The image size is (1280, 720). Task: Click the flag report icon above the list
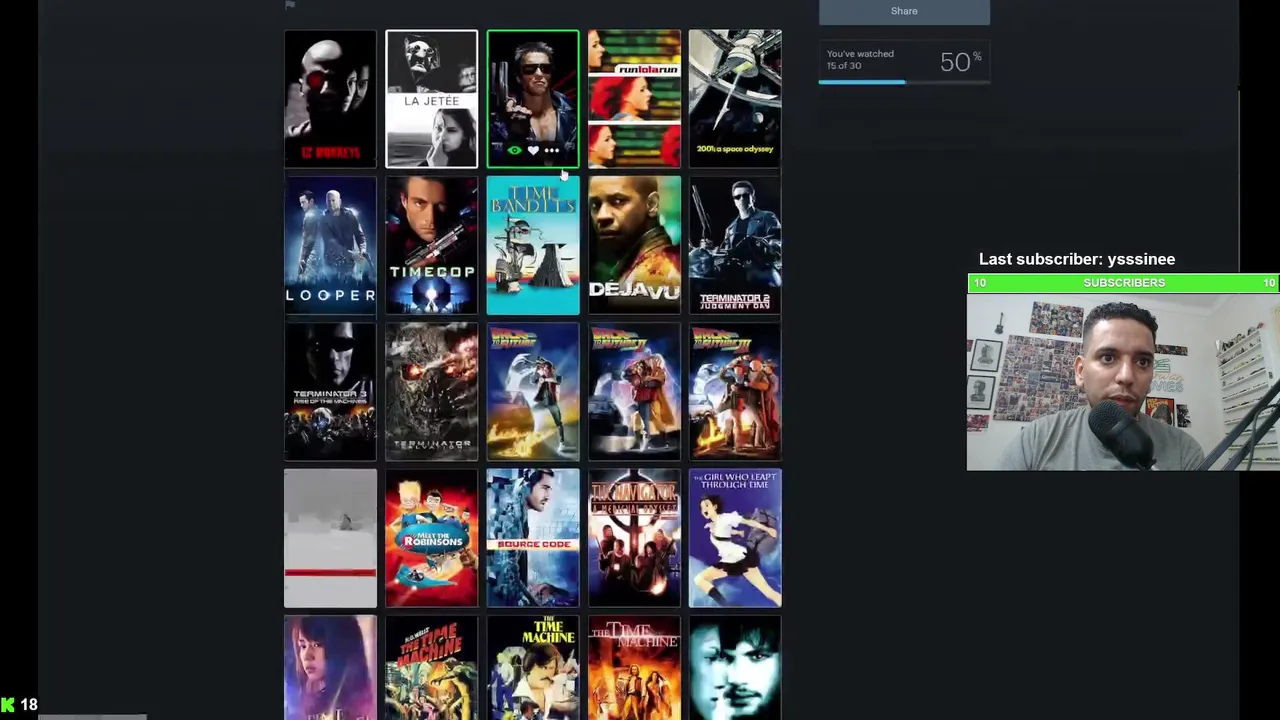(290, 5)
